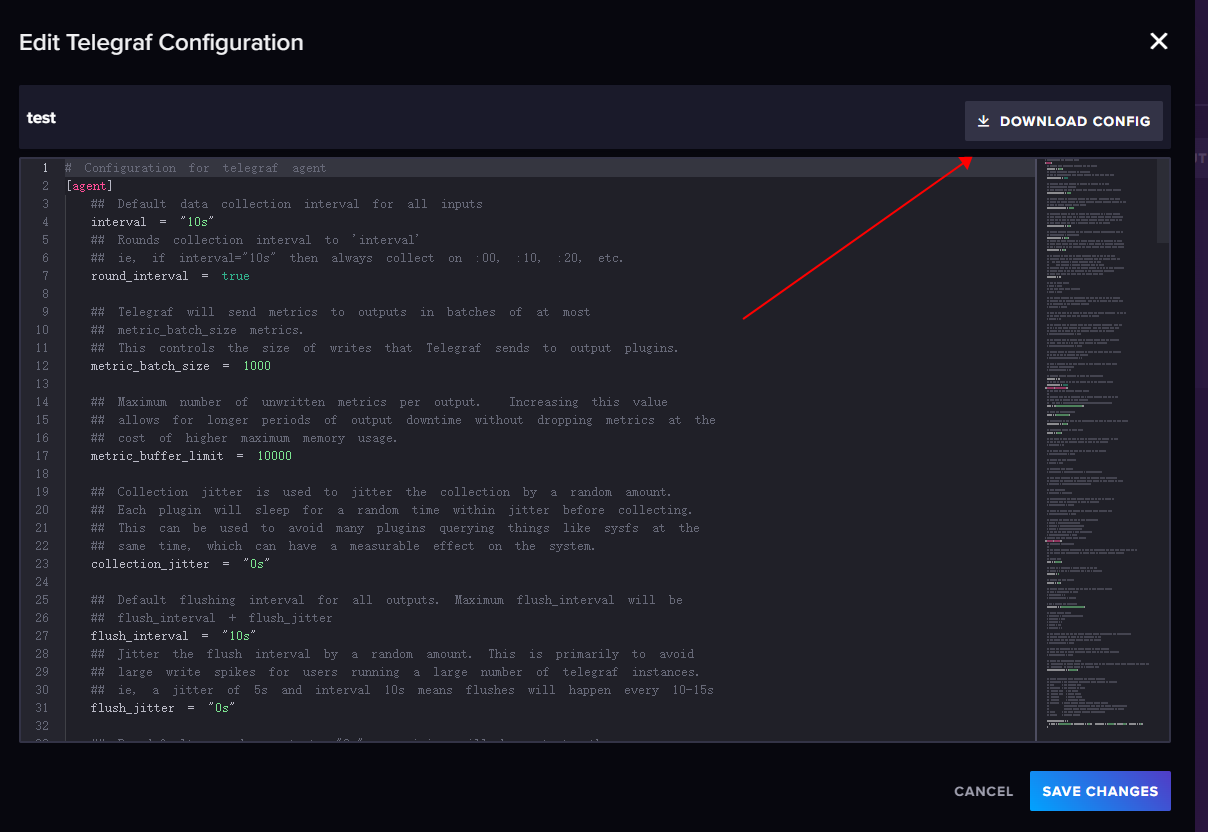This screenshot has height=832, width=1208.
Task: Click the collection_jitter setting name
Action: [x=150, y=564]
